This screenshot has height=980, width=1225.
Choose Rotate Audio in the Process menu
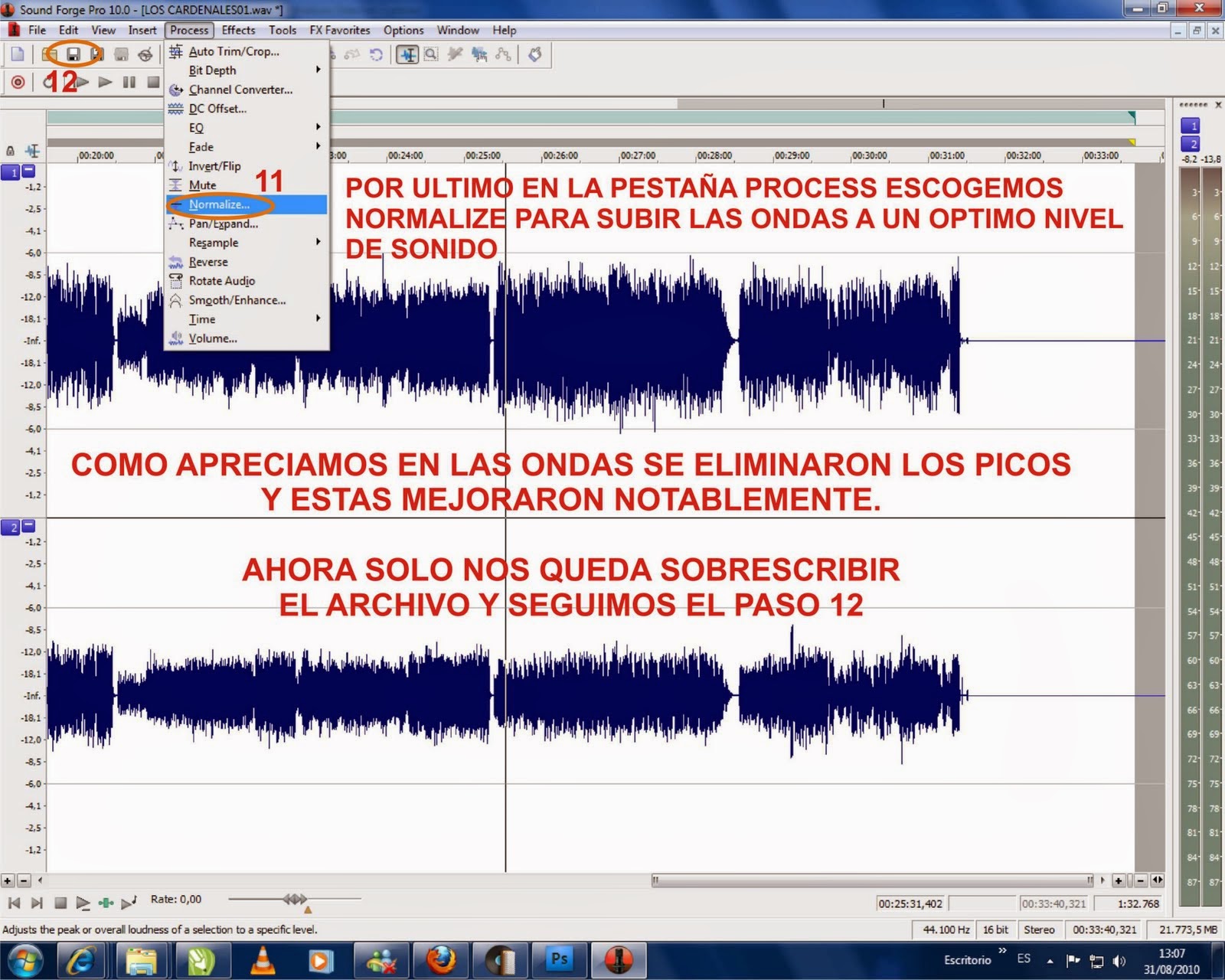tap(247, 281)
